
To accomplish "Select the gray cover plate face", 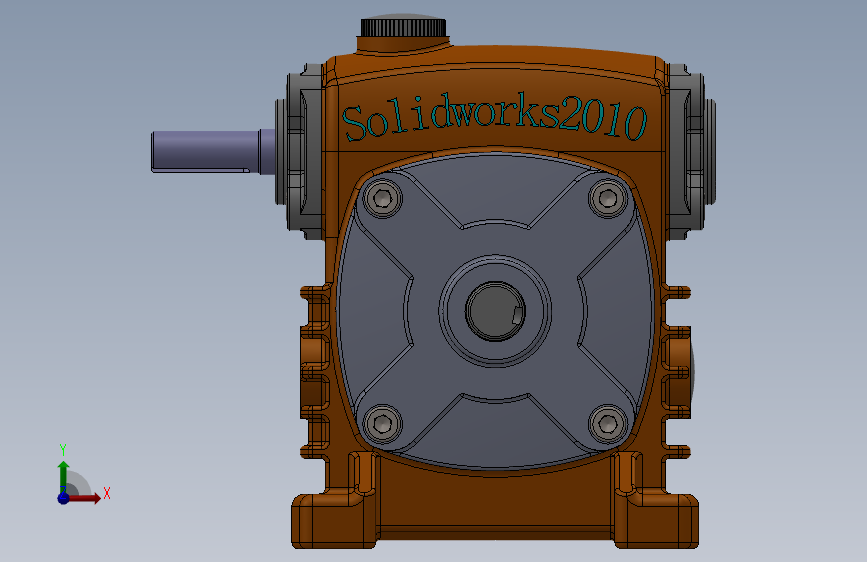I will pos(495,311).
